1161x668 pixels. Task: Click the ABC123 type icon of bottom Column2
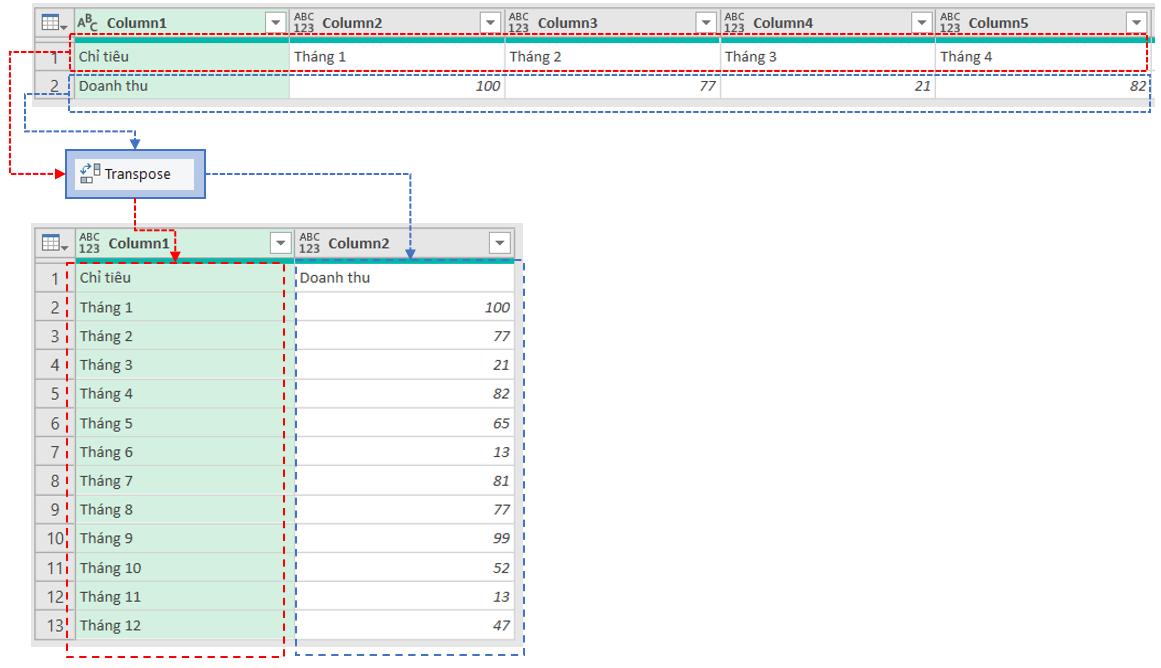tap(310, 243)
